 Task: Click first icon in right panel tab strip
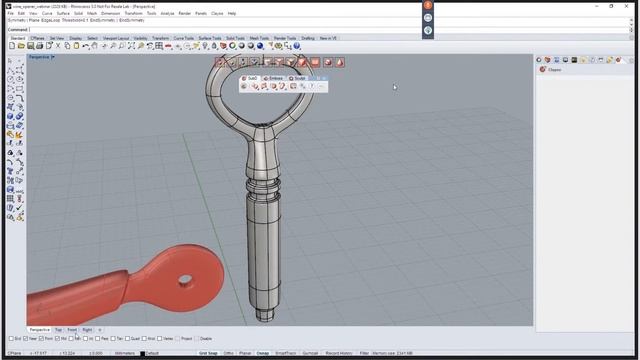[x=539, y=60]
